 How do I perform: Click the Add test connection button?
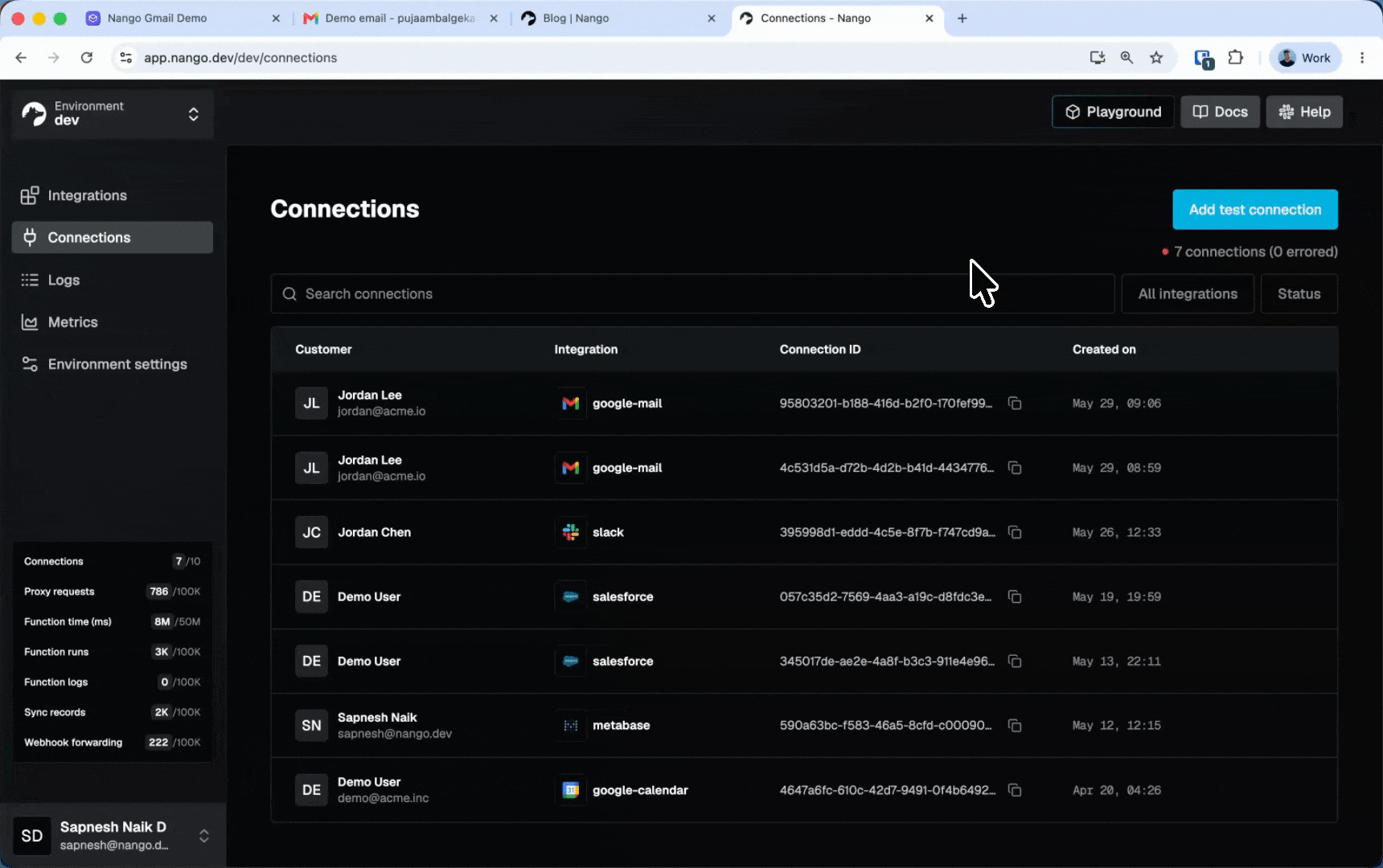tap(1255, 210)
